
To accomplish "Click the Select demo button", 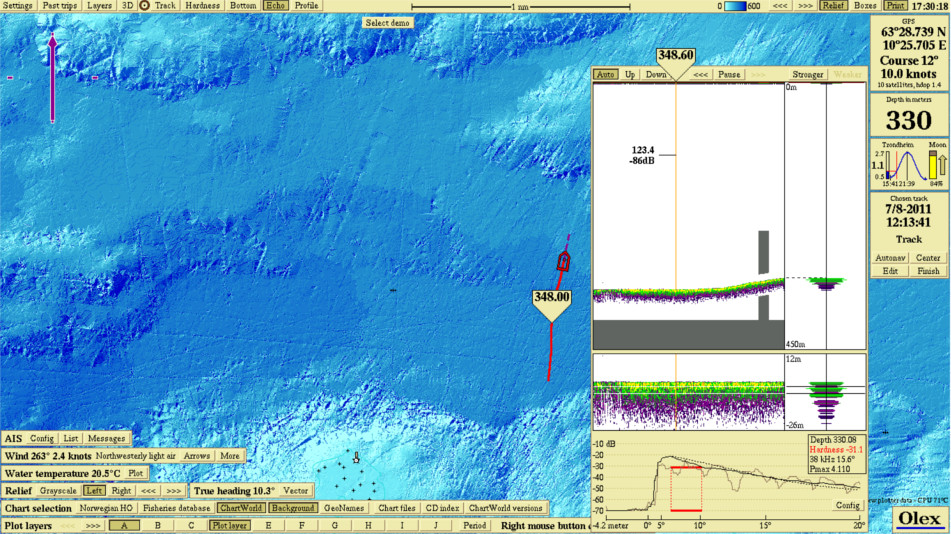I will pos(388,22).
